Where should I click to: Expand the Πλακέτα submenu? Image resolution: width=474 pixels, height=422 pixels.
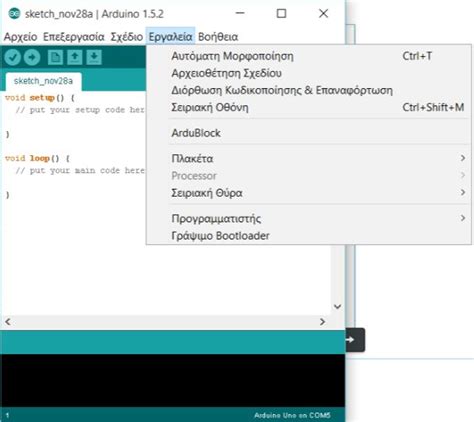(x=309, y=158)
